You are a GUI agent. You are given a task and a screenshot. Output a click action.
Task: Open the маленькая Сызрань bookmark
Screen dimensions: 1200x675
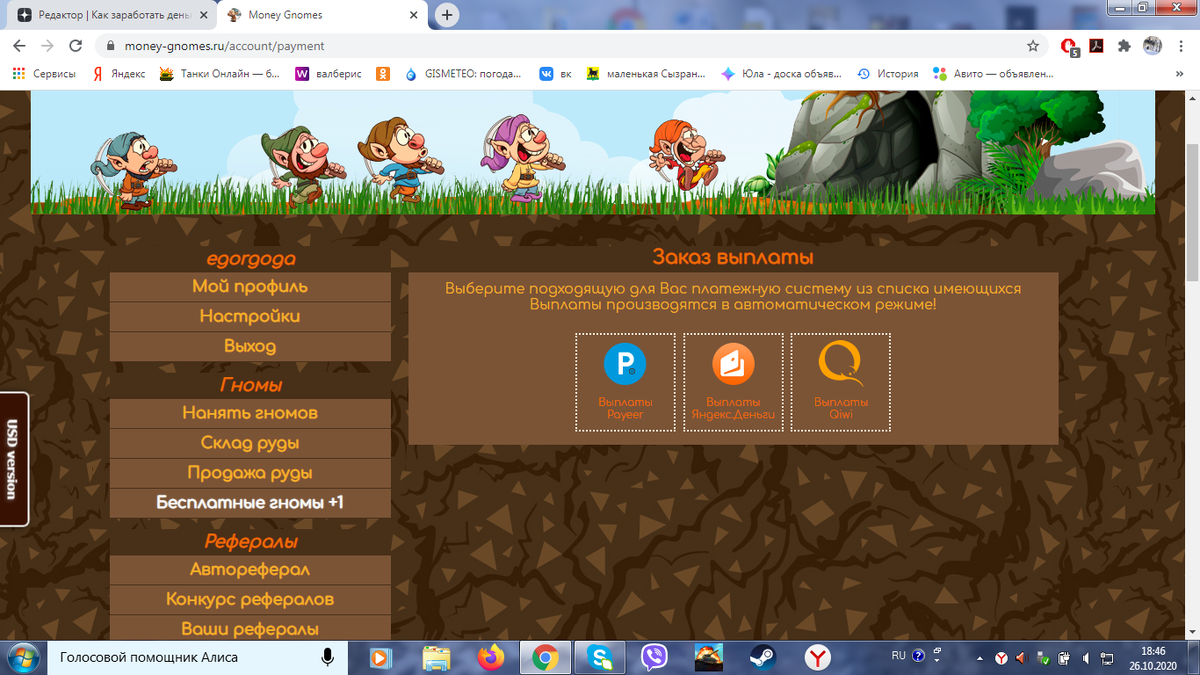(x=646, y=74)
